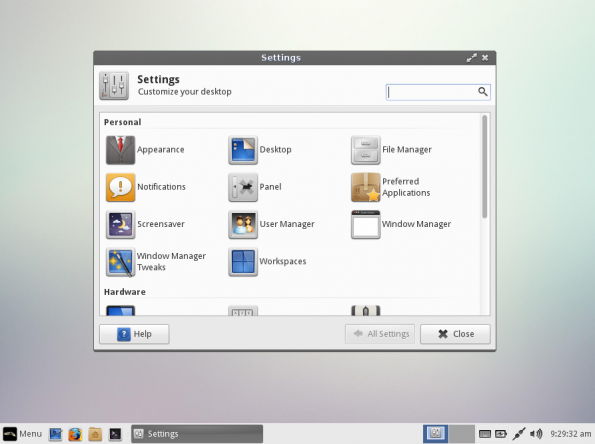
Task: Click the Close button at bottom
Action: (x=455, y=334)
